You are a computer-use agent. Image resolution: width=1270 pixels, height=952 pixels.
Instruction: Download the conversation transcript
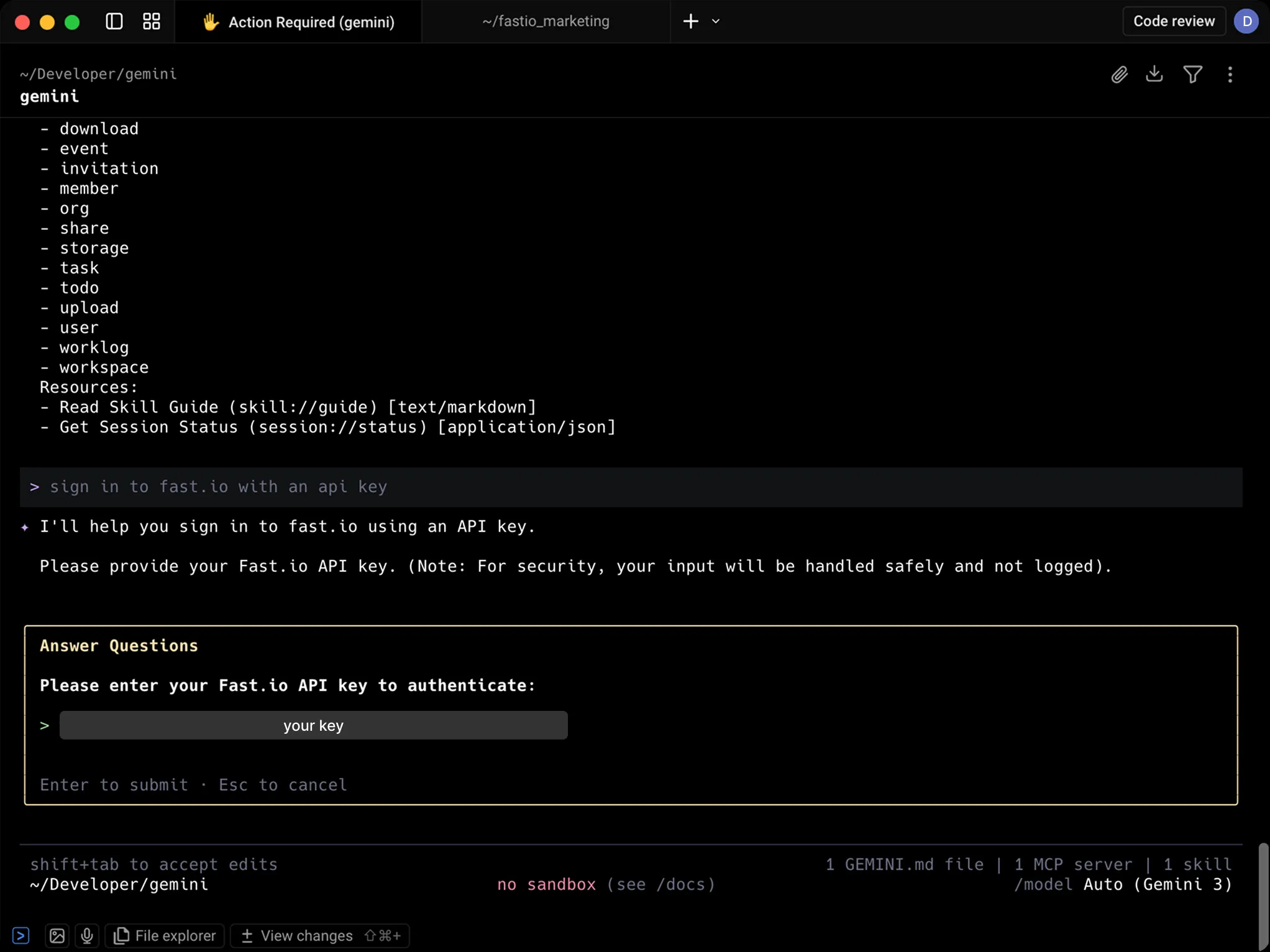1154,74
